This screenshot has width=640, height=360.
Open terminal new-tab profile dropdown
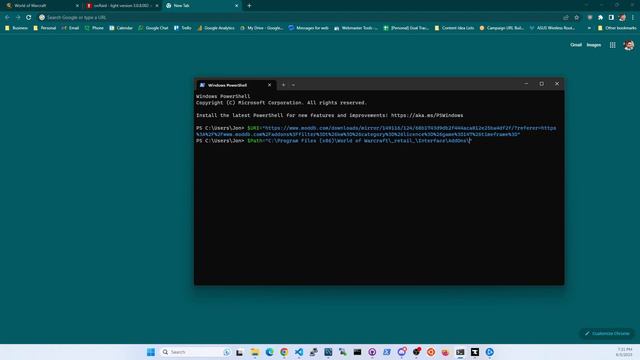pyautogui.click(x=293, y=85)
